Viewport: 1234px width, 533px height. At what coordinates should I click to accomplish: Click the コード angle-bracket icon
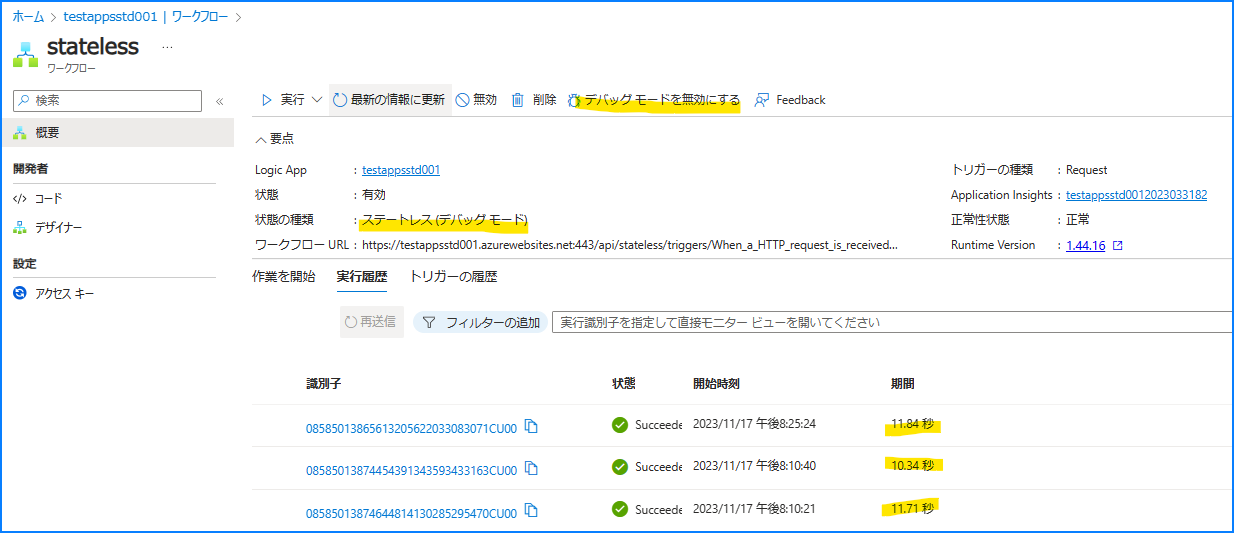point(20,199)
